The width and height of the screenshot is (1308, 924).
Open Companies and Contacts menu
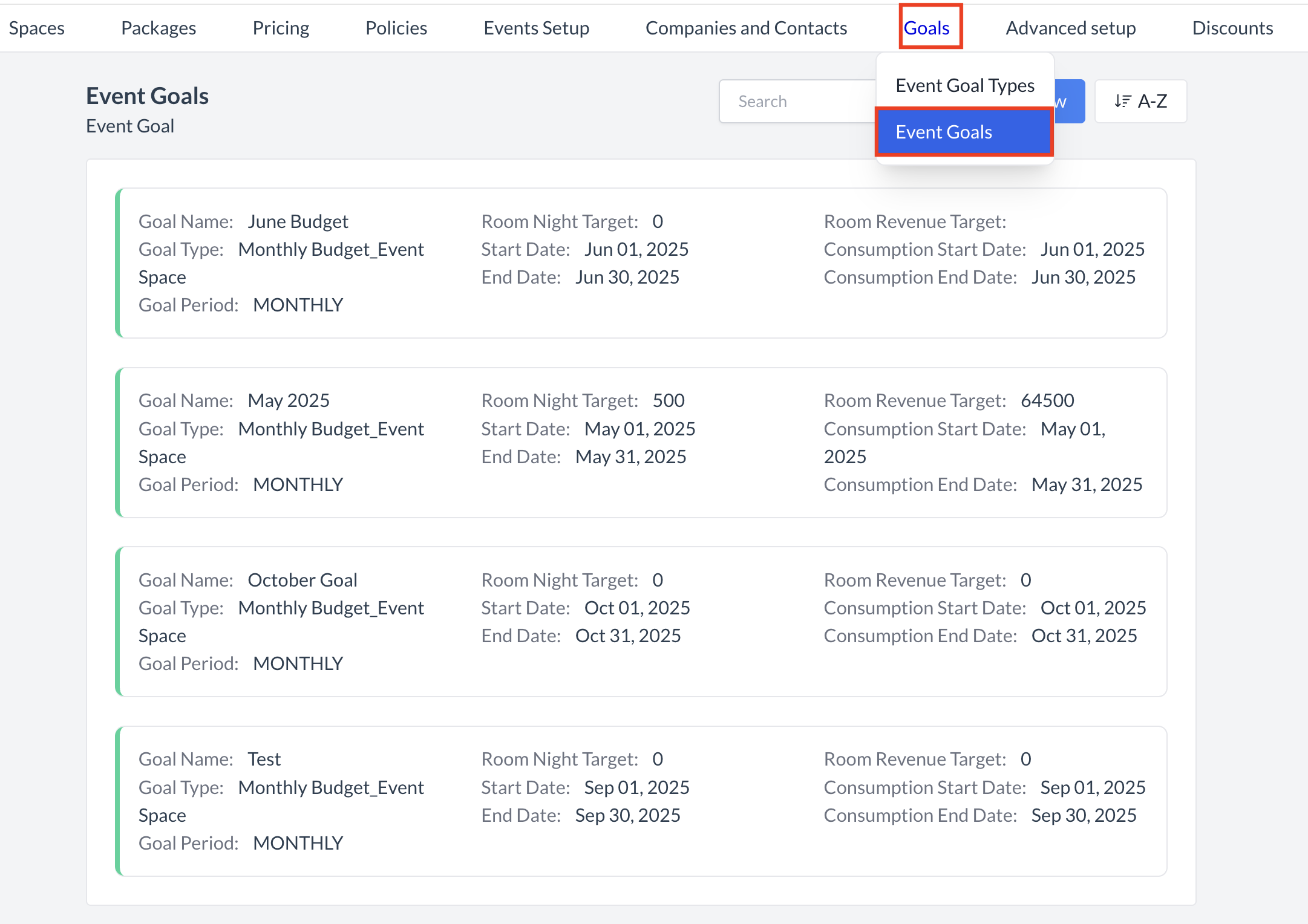(x=746, y=28)
